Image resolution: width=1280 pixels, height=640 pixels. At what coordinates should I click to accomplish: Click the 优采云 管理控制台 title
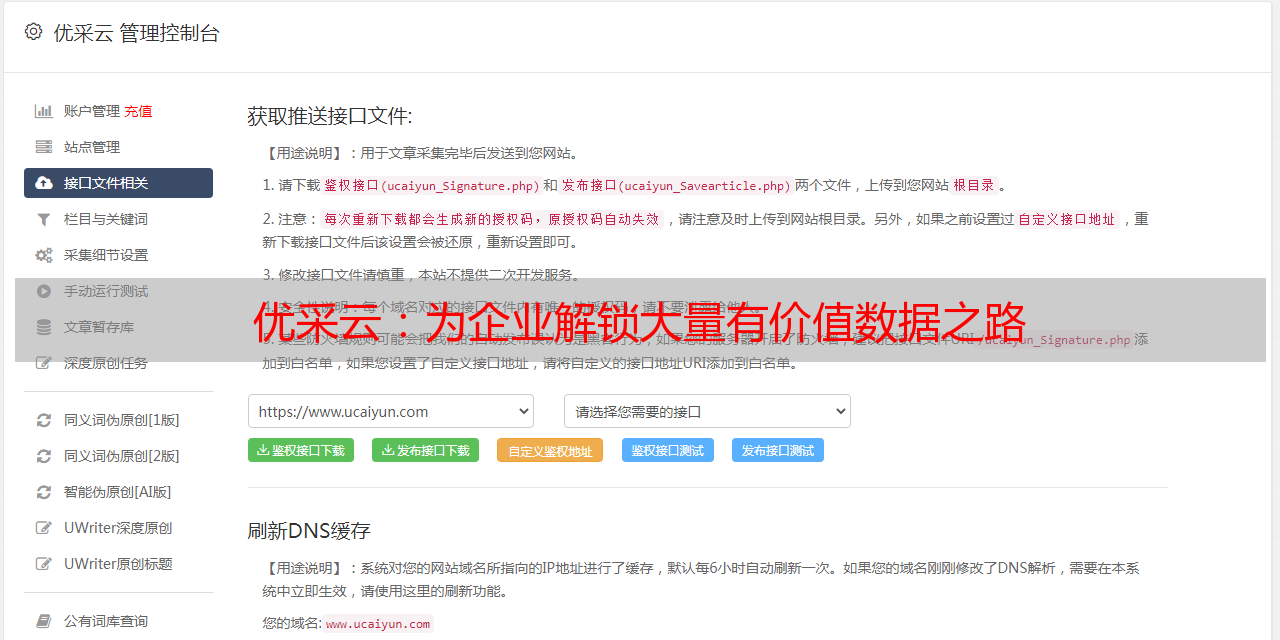(136, 33)
